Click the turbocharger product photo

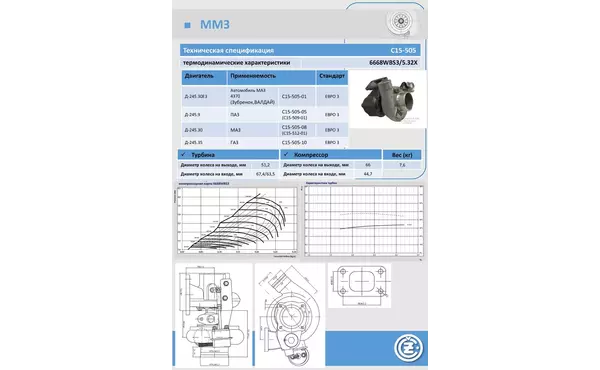coord(388,99)
